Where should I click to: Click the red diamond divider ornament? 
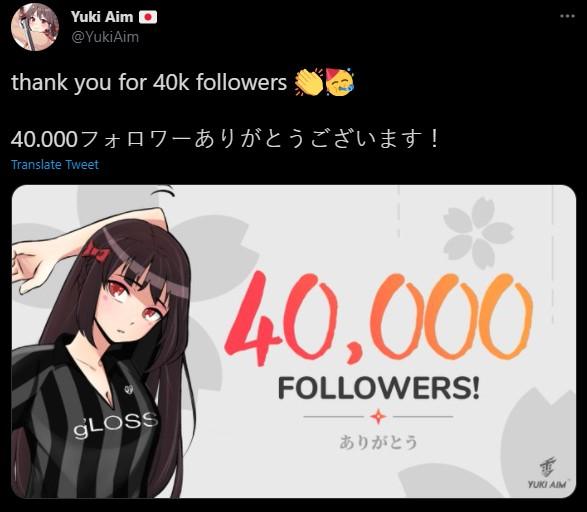[378, 417]
